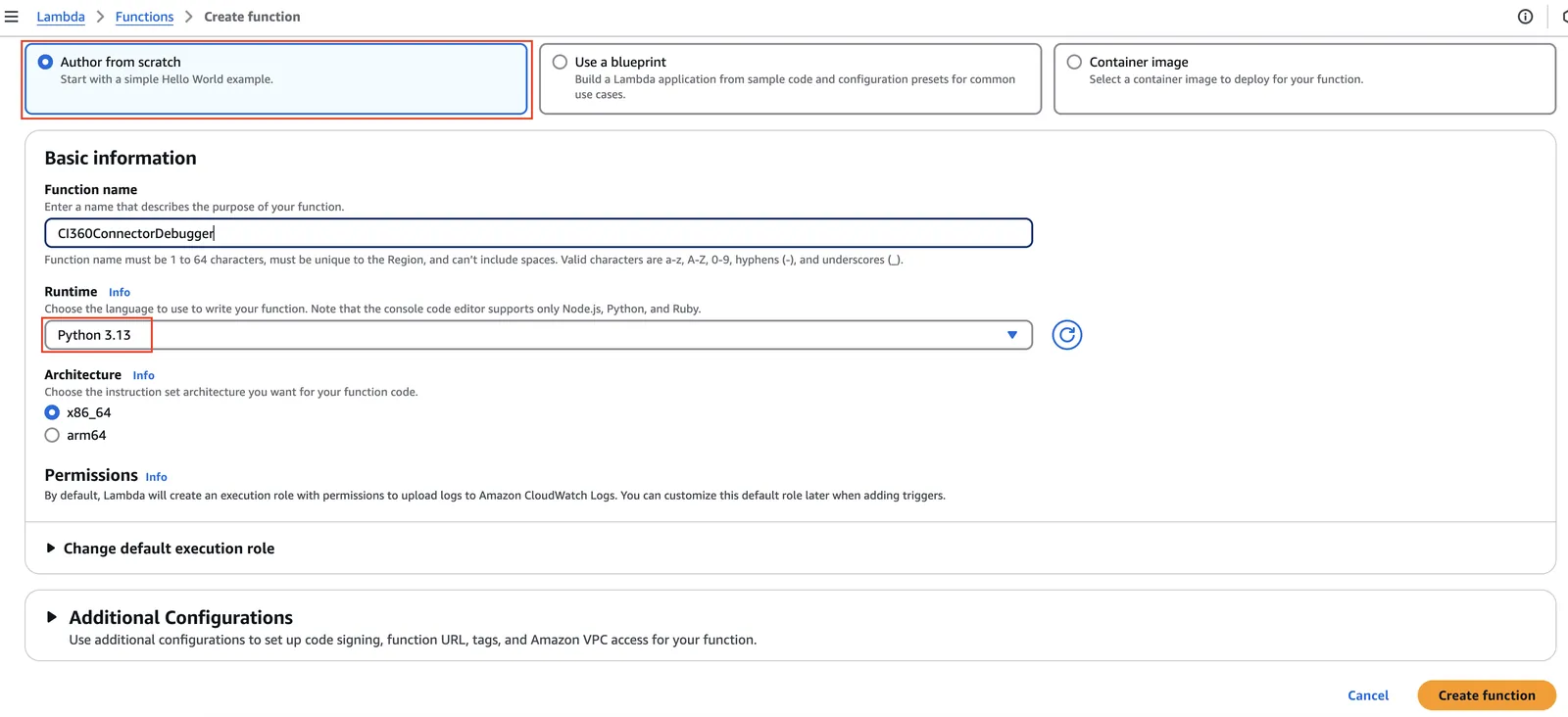Click the Create function button

pyautogui.click(x=1487, y=695)
